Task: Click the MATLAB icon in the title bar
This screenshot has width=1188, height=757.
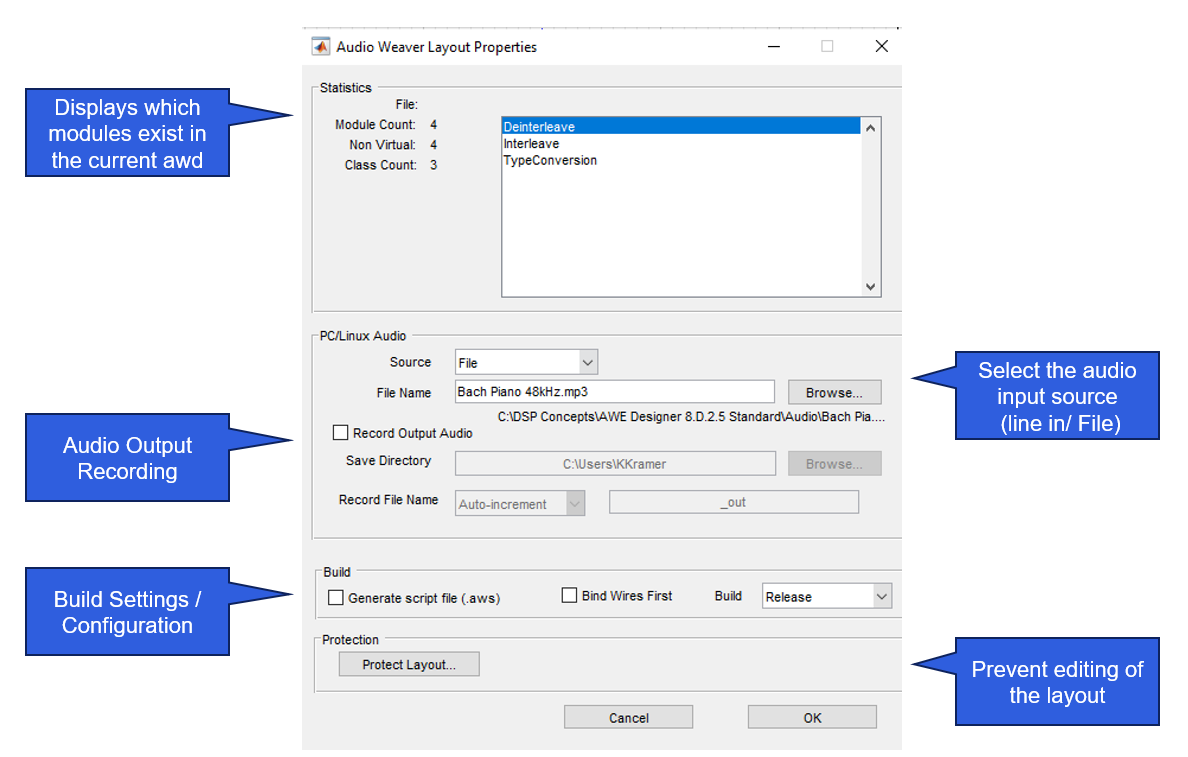Action: 321,47
